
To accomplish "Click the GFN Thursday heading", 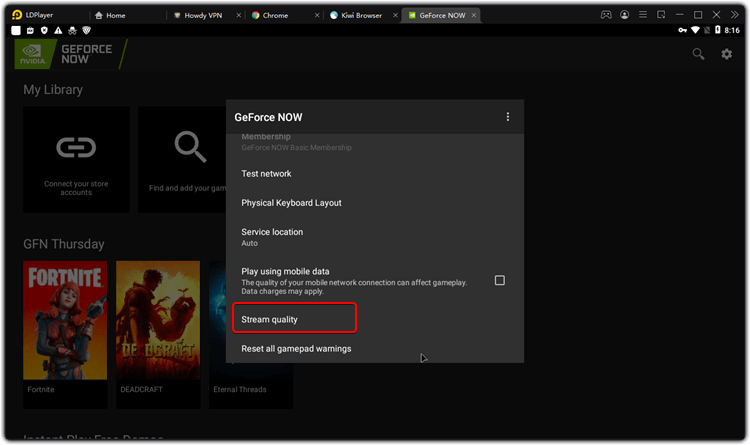I will pyautogui.click(x=64, y=244).
